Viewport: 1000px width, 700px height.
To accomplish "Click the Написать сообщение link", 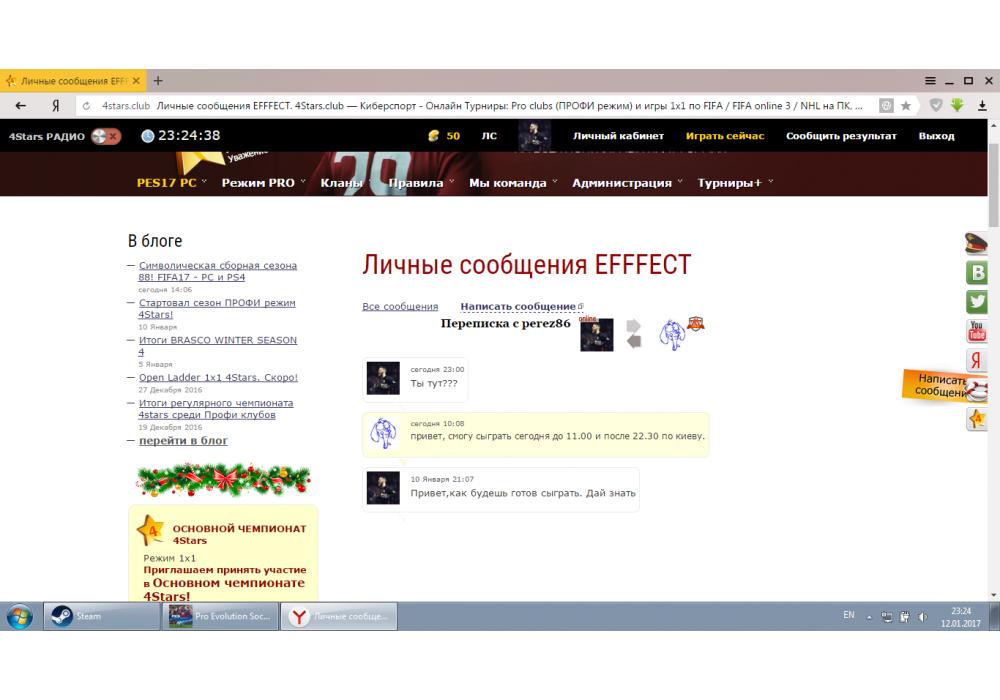I will (518, 306).
